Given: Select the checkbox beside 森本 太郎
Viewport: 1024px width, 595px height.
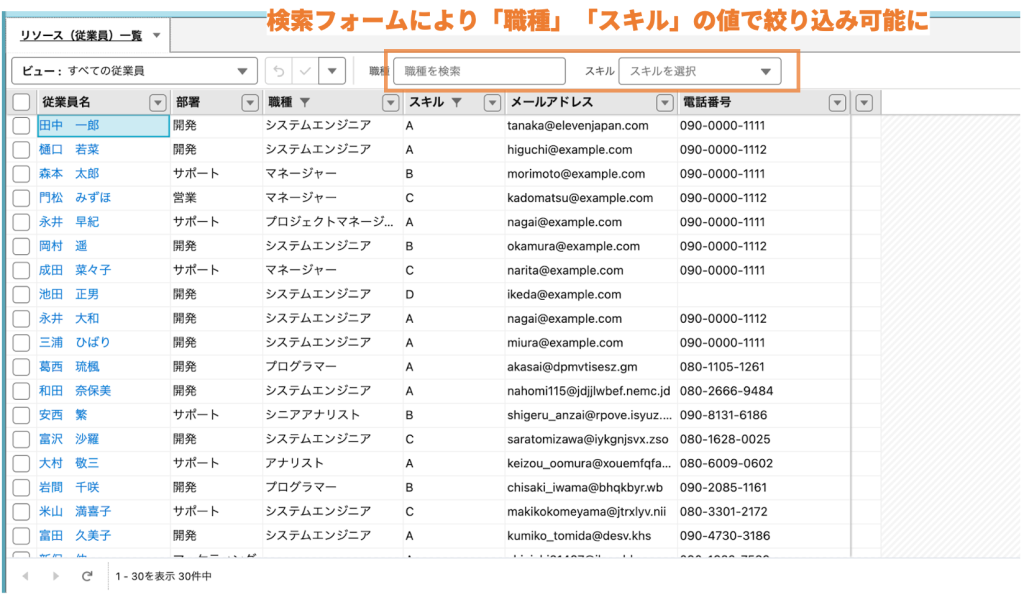Looking at the screenshot, I should click(21, 174).
